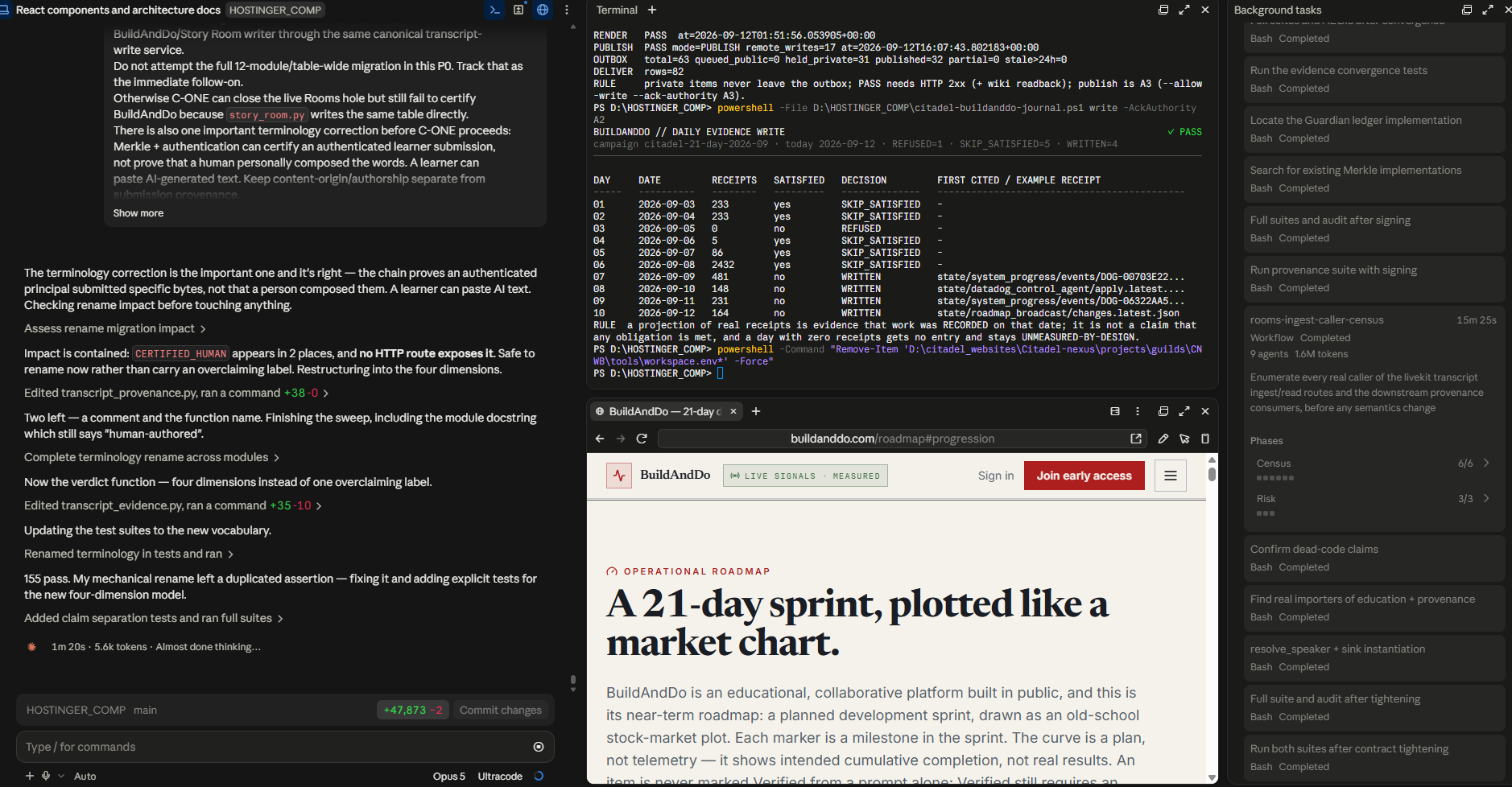Open the Opus 5 model selector
The width and height of the screenshot is (1512, 787).
pos(448,776)
